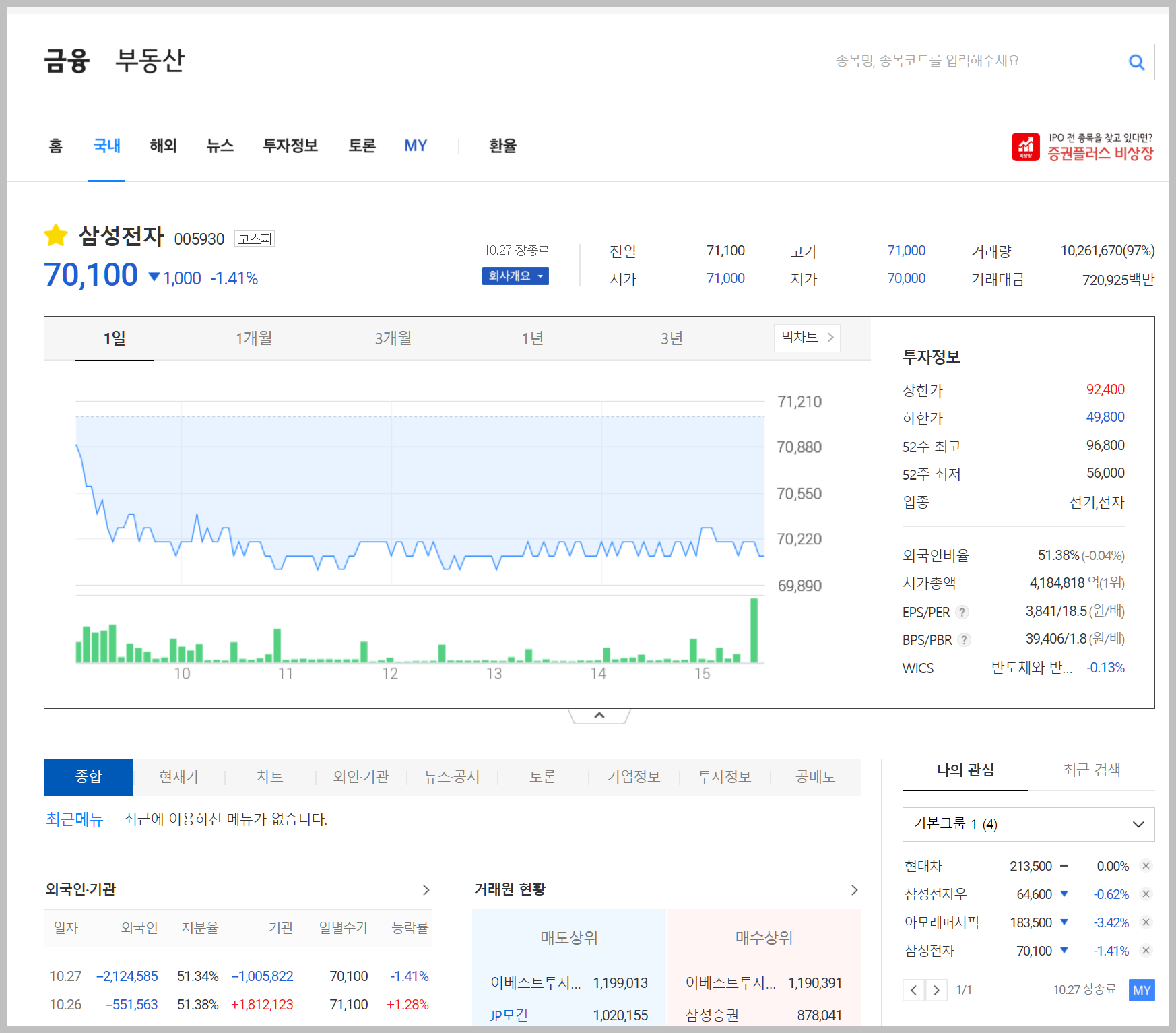Click the WICS 반도체와 반... link
This screenshot has height=1033, width=1176.
(1032, 668)
